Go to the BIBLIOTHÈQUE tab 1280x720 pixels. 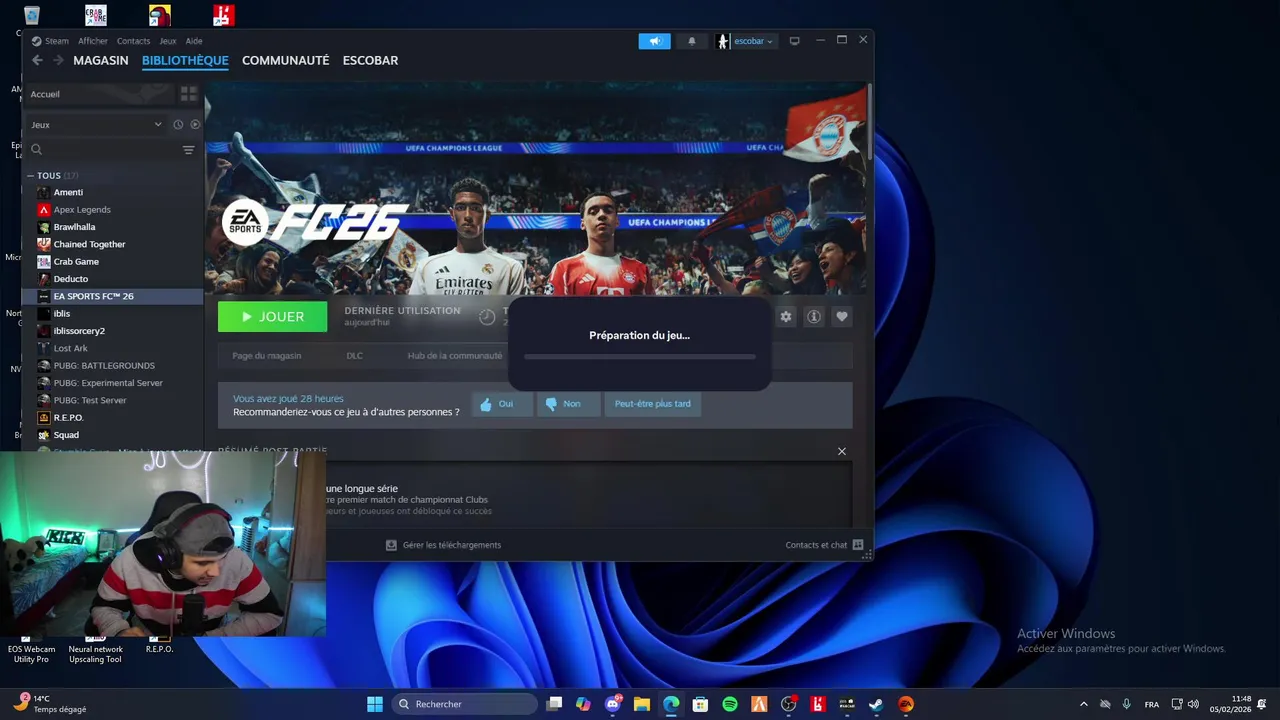tap(185, 60)
